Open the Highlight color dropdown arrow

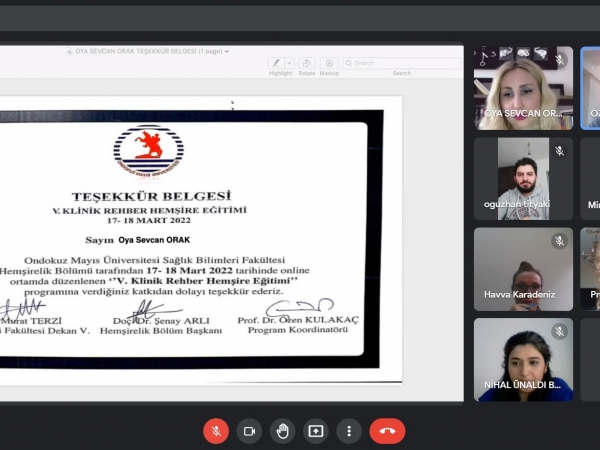coord(290,63)
